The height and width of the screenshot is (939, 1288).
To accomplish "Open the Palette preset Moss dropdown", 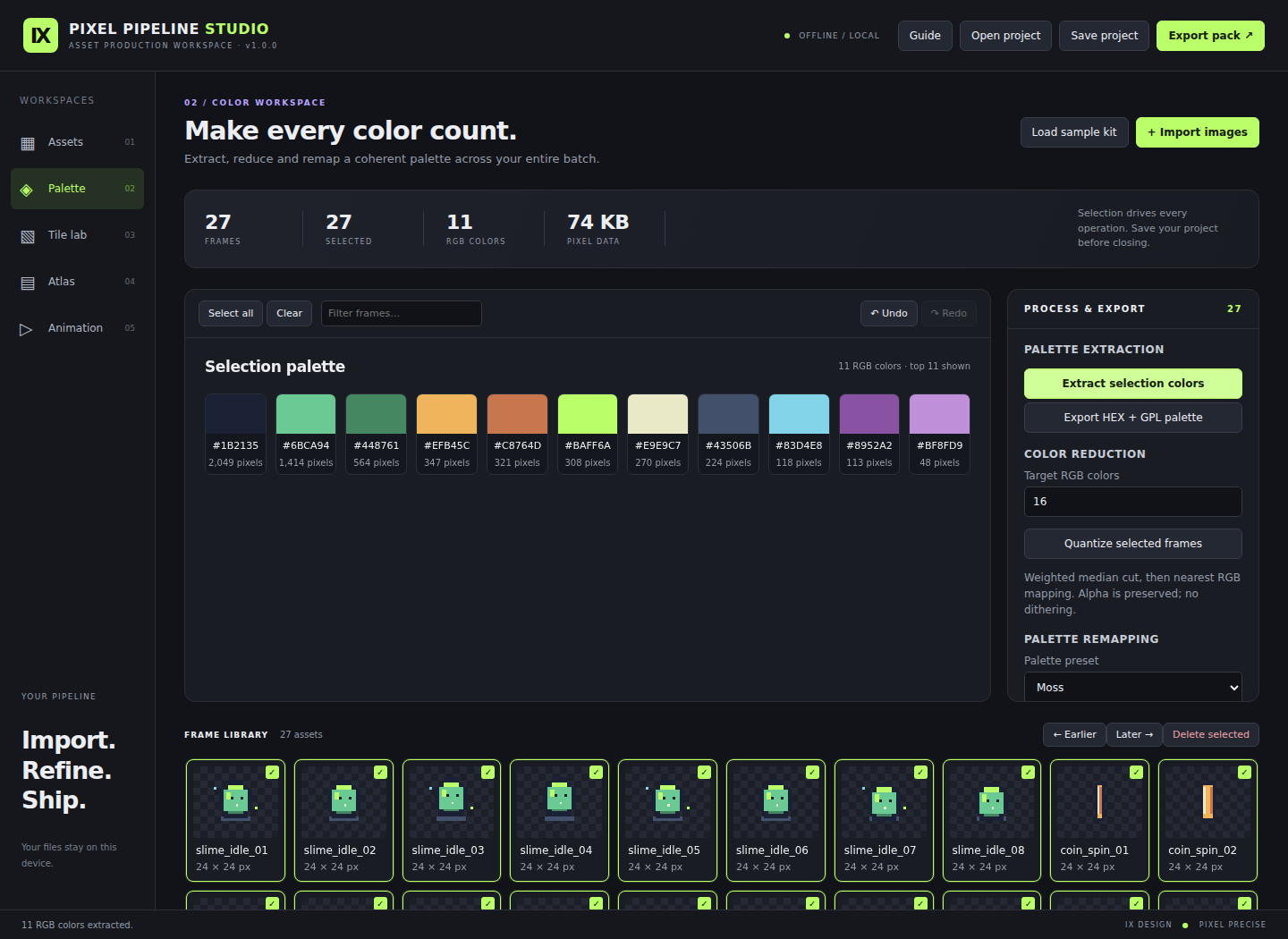I will click(1133, 687).
